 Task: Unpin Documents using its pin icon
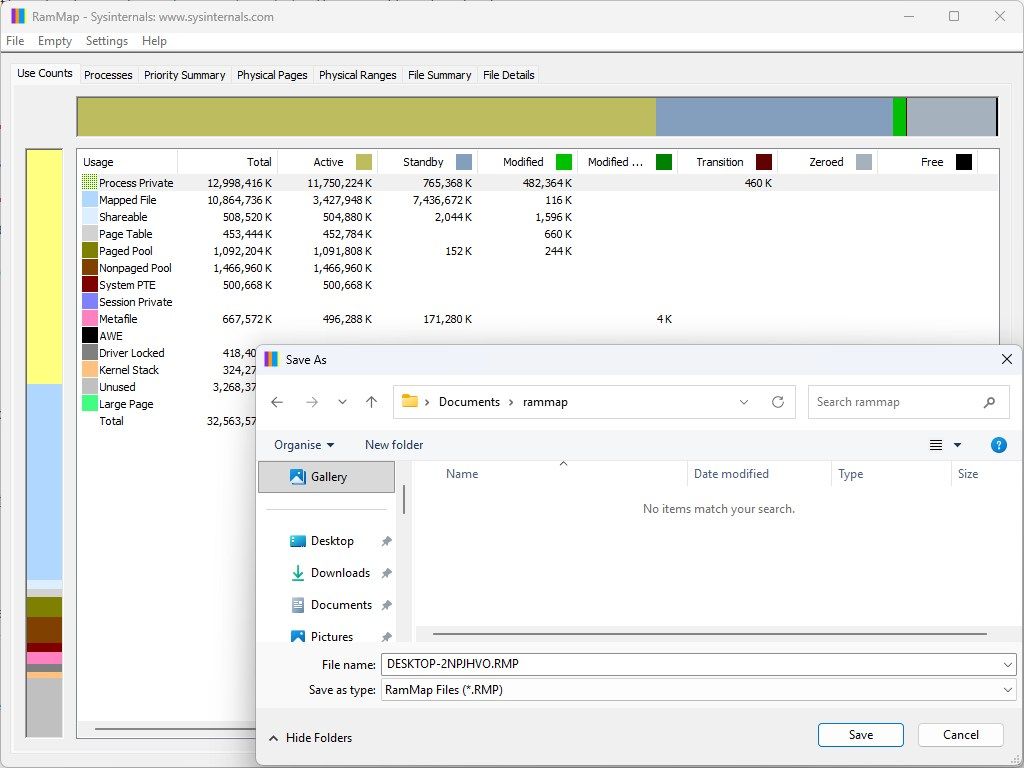(387, 605)
